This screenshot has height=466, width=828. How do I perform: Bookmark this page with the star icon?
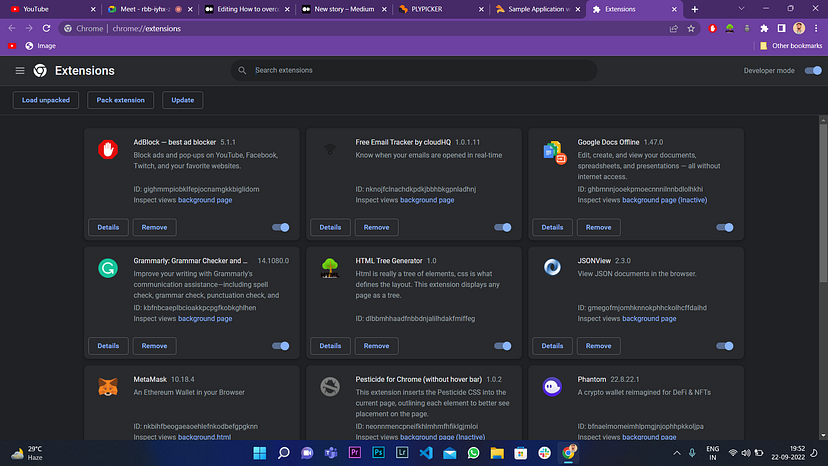pyautogui.click(x=691, y=29)
